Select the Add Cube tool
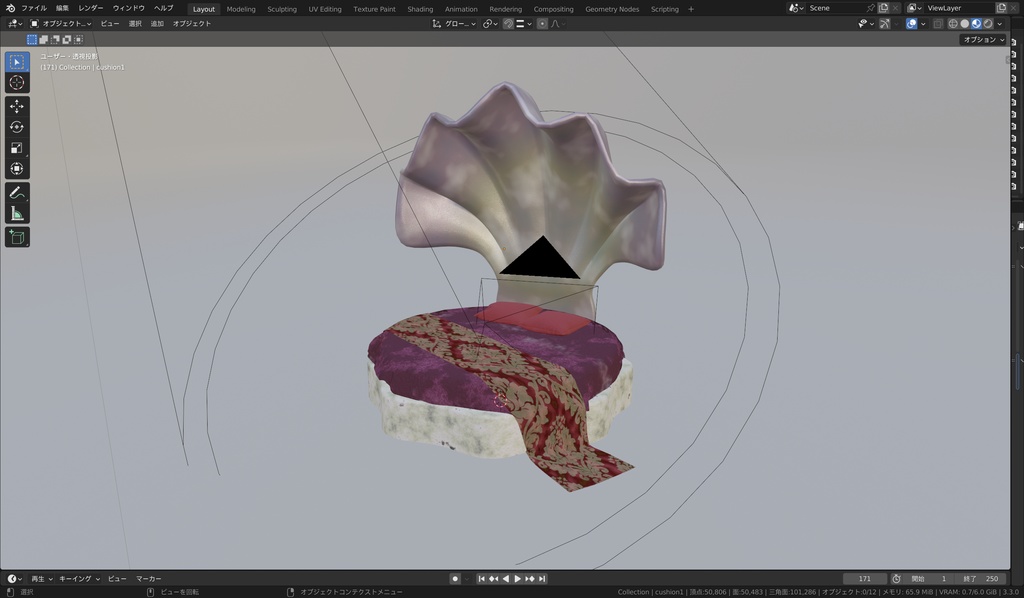The width and height of the screenshot is (1024, 598). tap(17, 237)
